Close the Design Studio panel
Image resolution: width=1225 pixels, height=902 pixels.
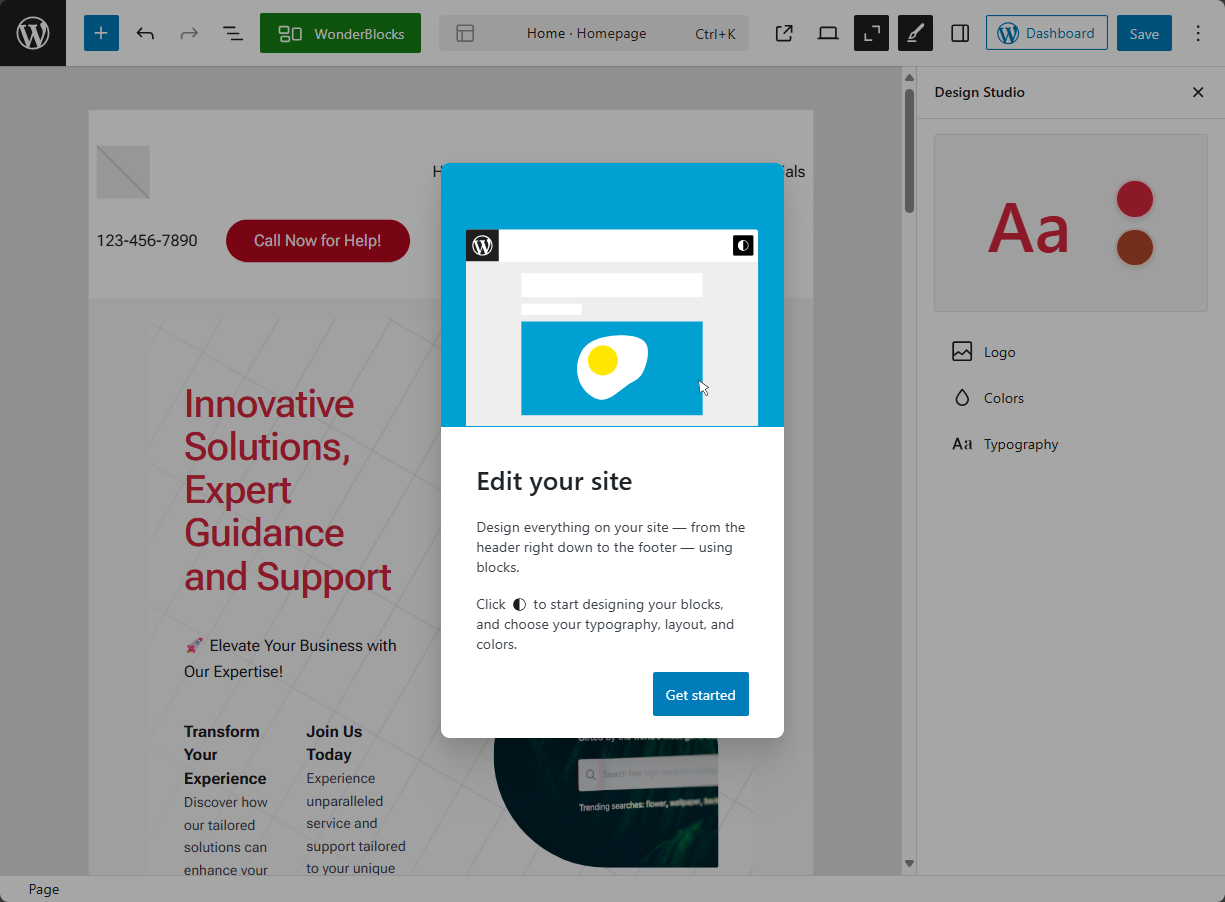point(1198,92)
